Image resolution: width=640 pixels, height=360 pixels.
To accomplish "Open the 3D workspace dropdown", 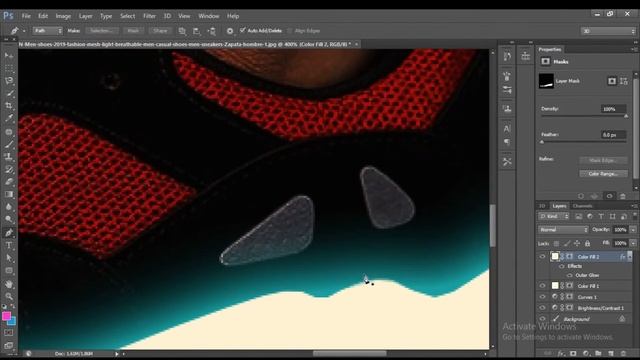I will (x=608, y=31).
